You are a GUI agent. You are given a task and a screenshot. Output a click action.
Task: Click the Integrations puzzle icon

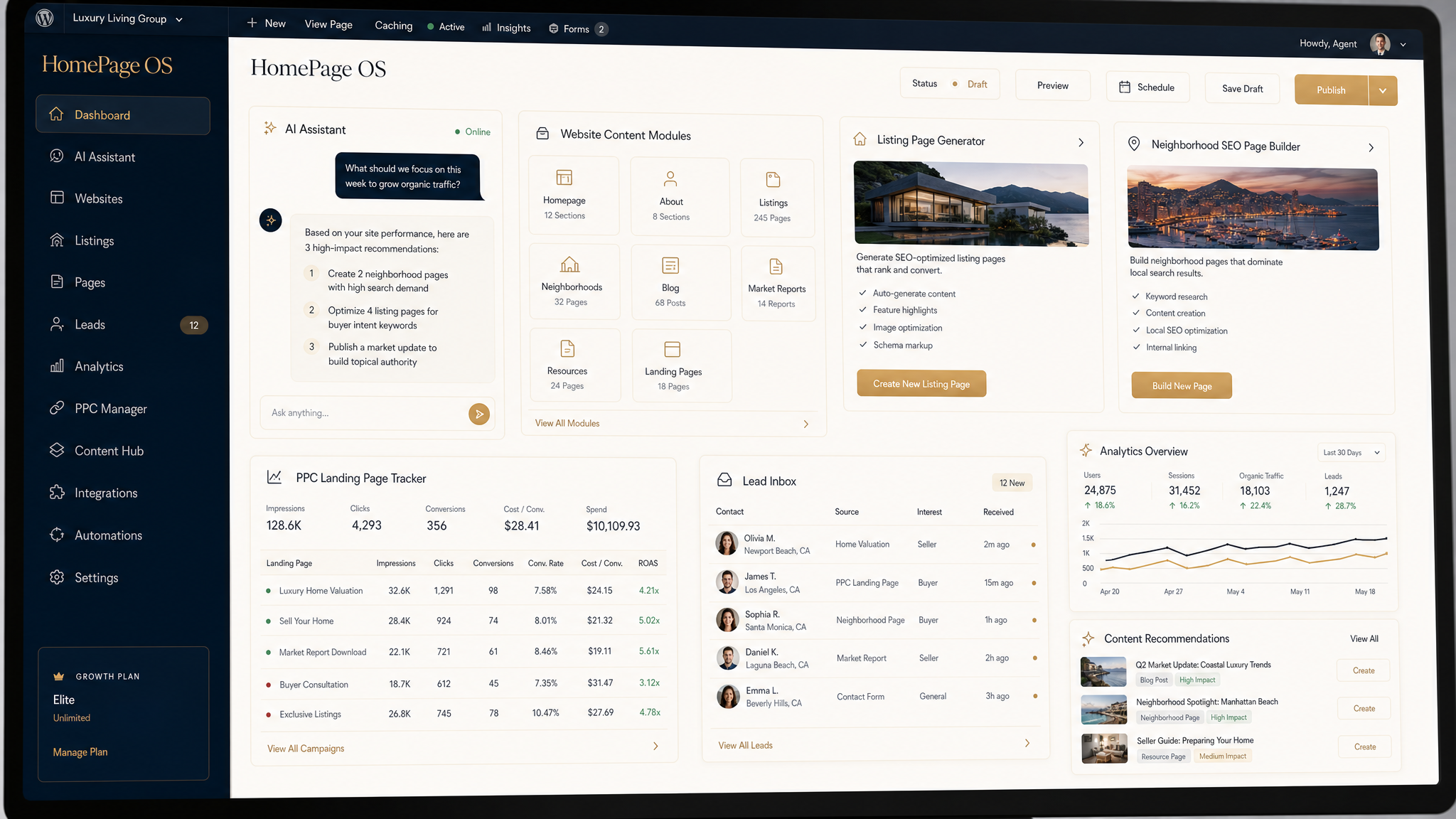(x=57, y=493)
